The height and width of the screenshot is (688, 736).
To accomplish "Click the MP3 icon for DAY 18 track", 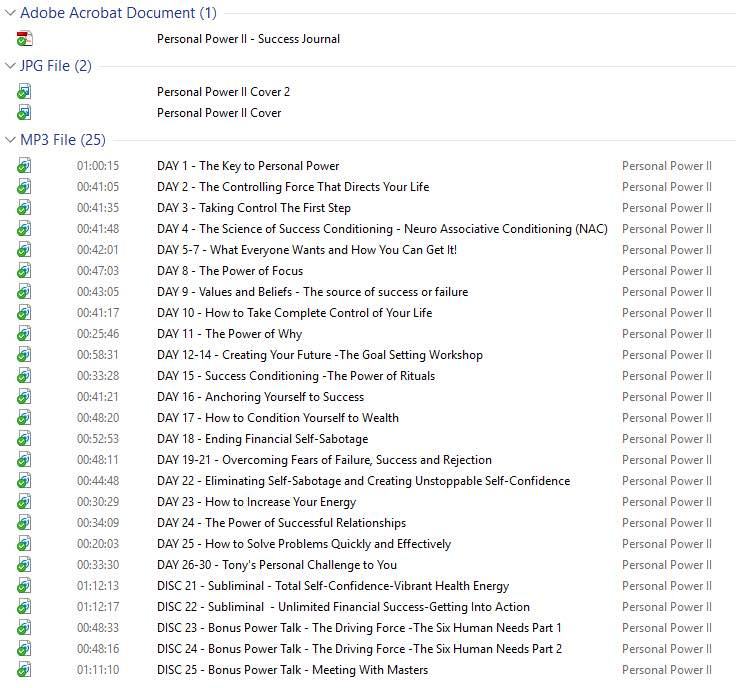I will point(24,439).
